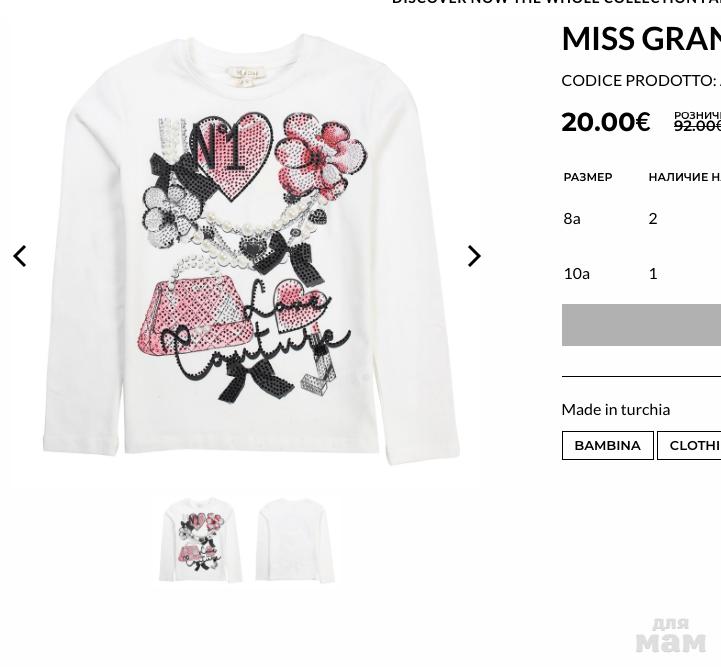Click the для мам watermark logo
Screen dimensions: 721x667
pos(670,635)
